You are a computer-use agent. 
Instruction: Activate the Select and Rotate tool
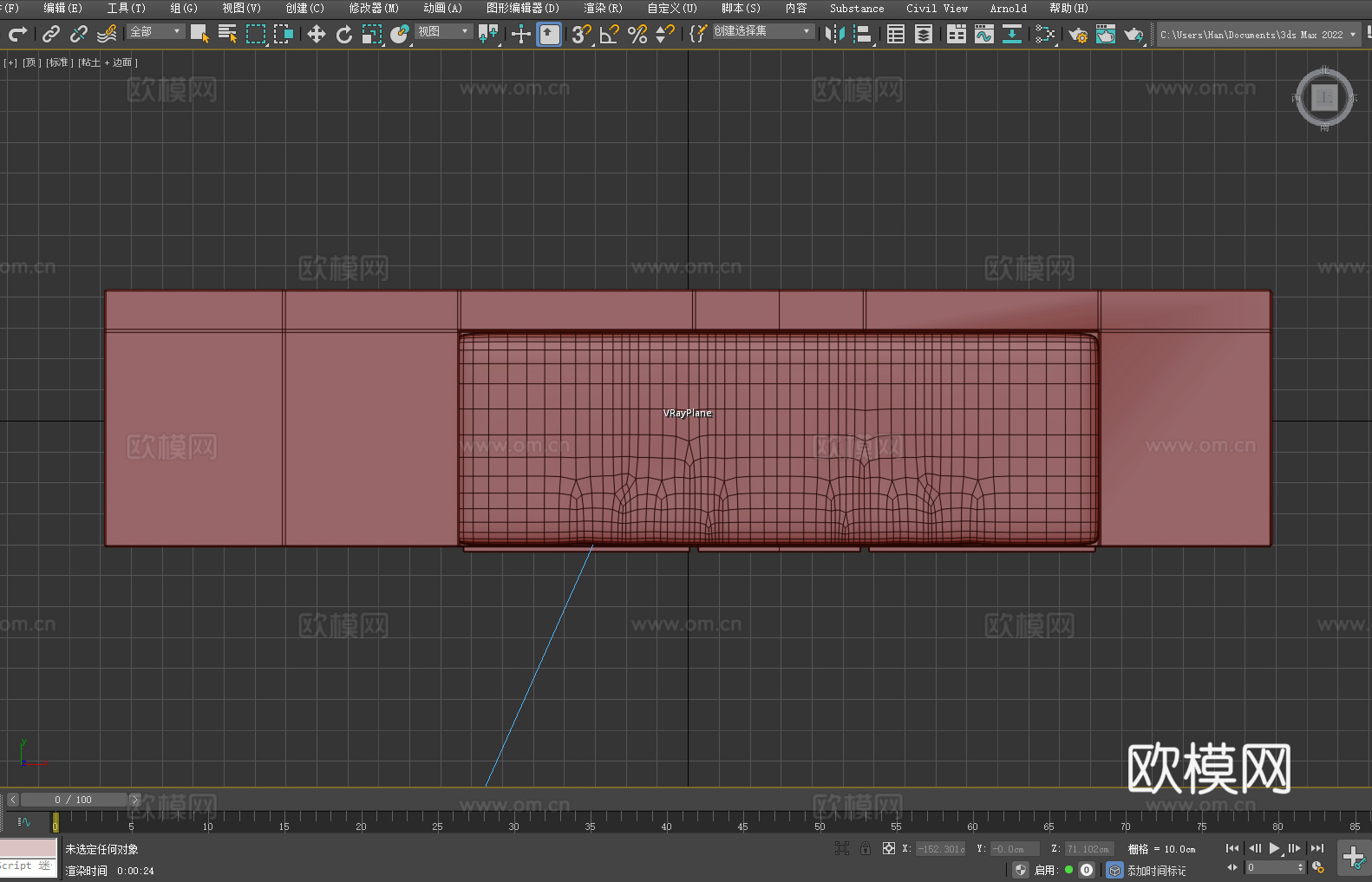click(344, 34)
